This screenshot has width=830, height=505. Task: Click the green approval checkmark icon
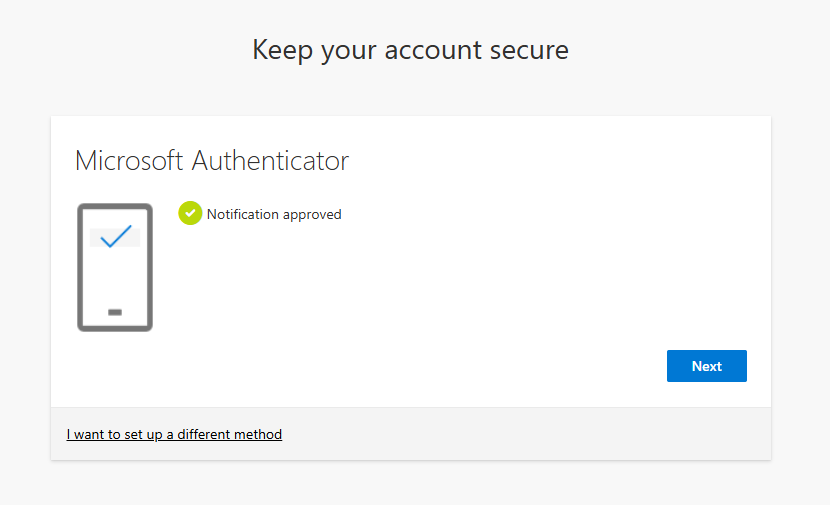point(190,213)
